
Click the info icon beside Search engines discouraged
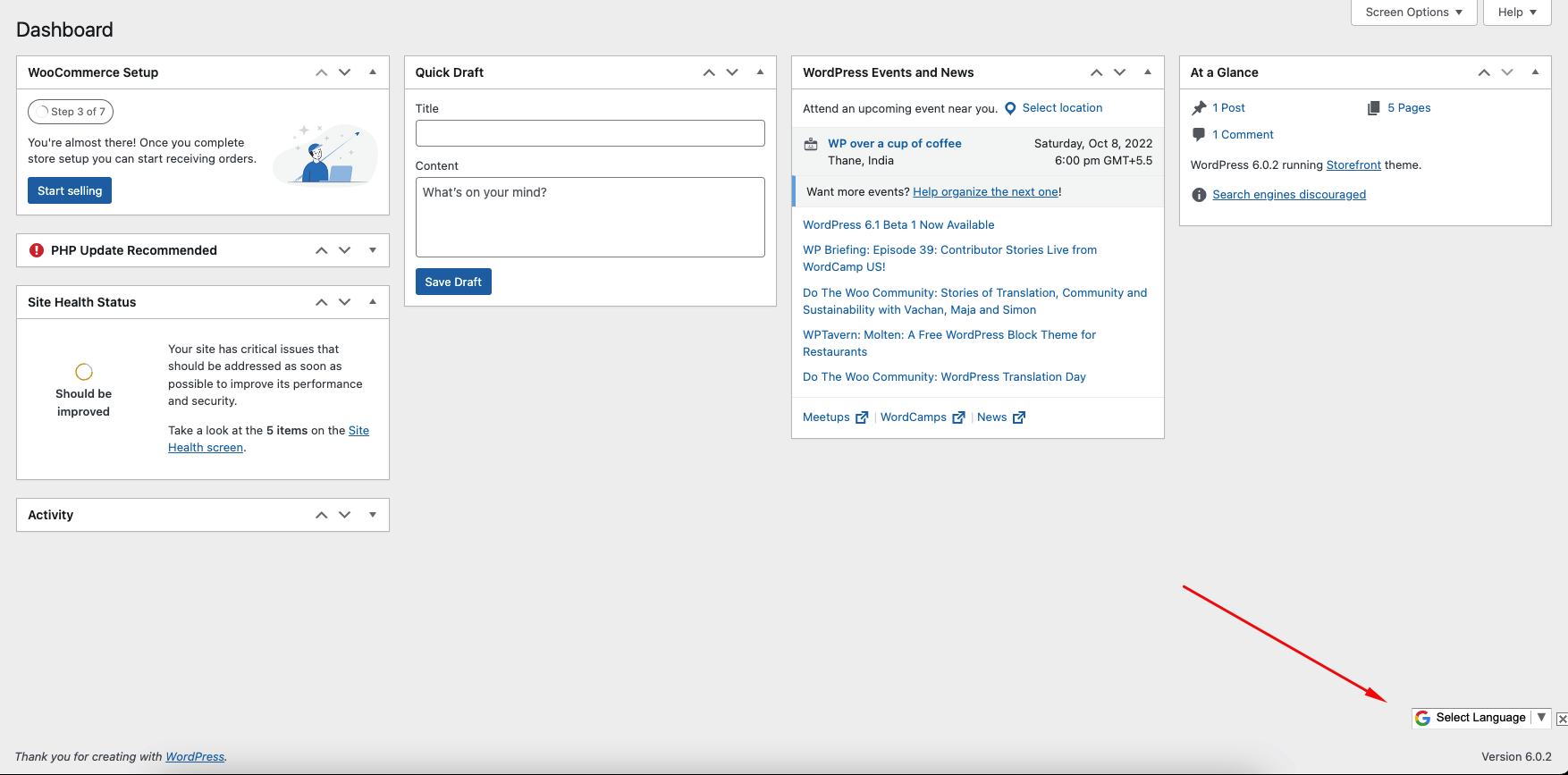point(1199,195)
